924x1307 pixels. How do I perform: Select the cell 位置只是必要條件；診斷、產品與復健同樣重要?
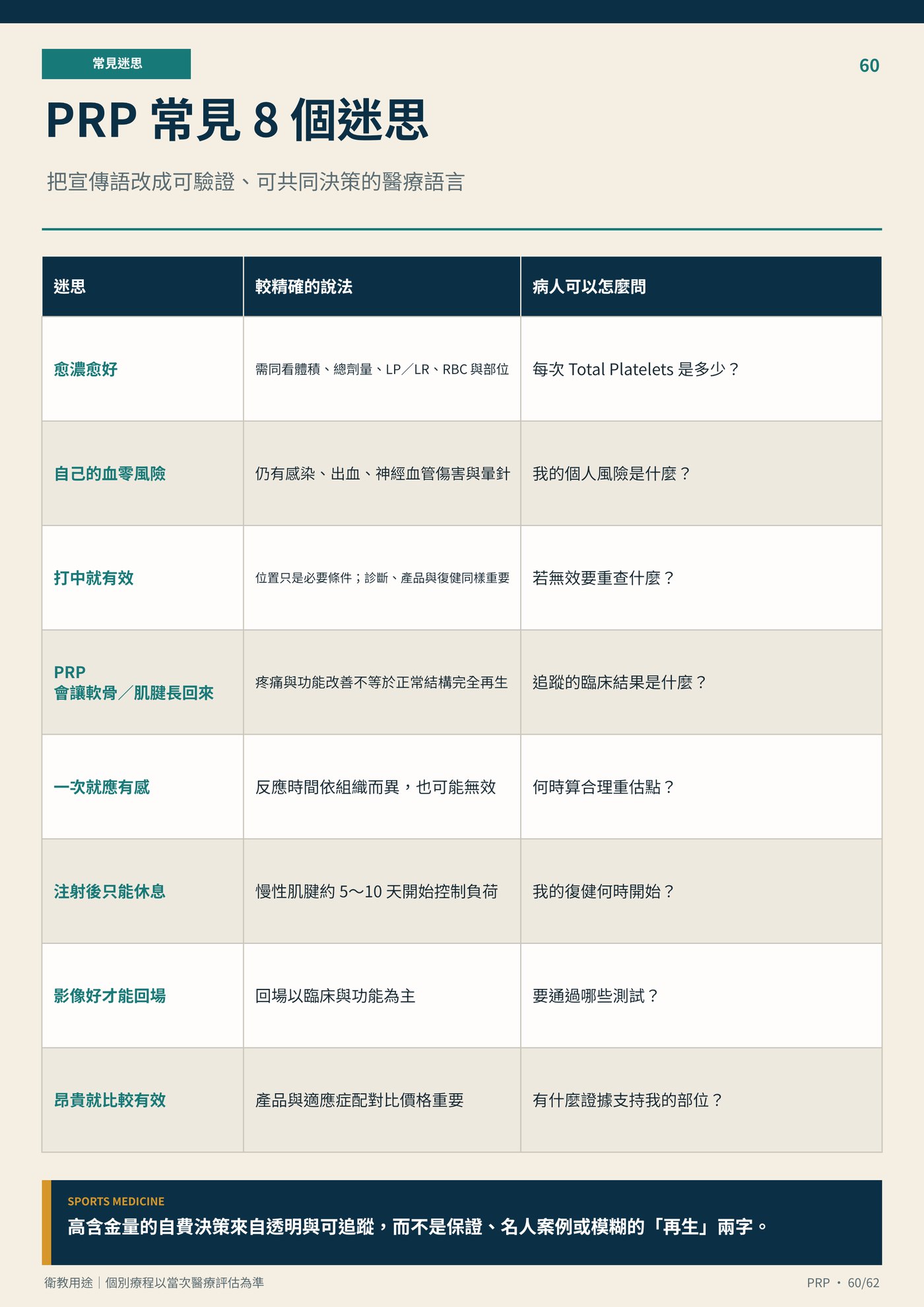(x=382, y=578)
